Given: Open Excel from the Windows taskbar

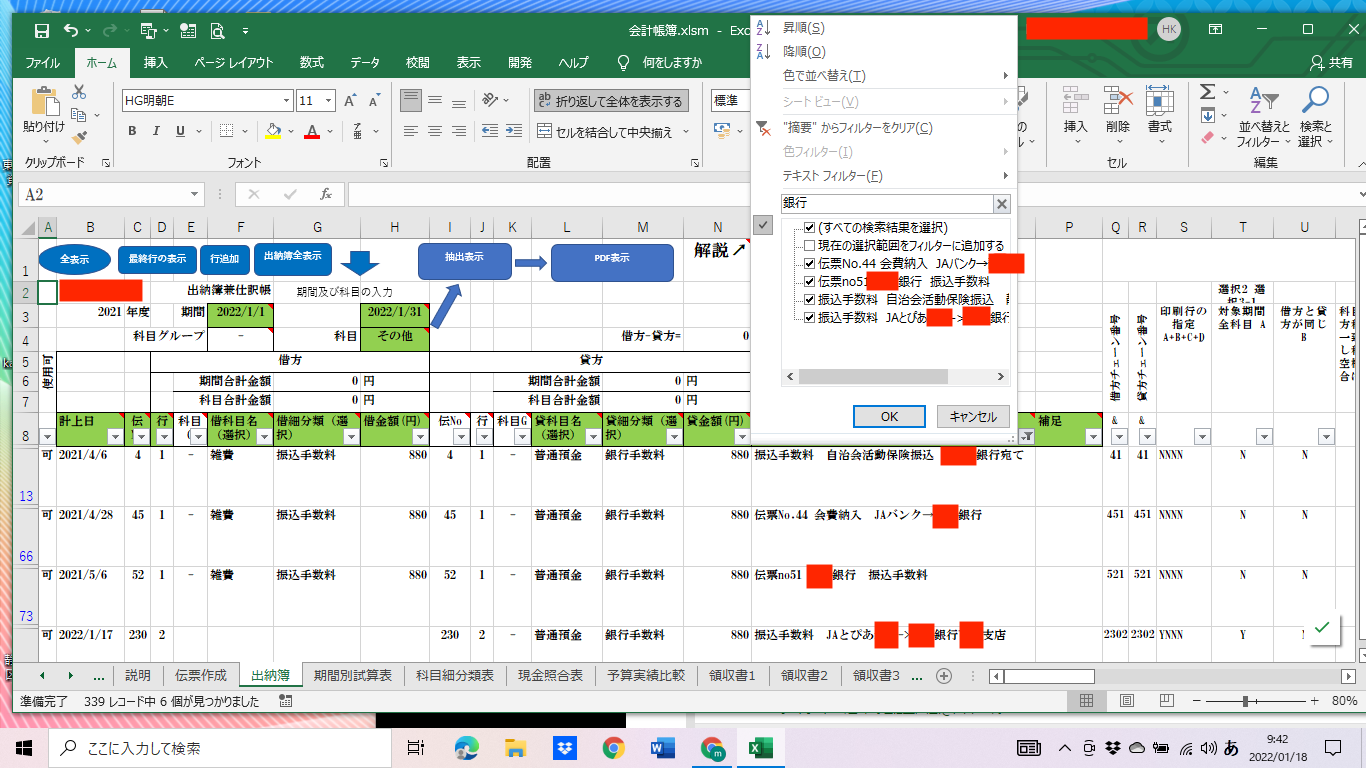Looking at the screenshot, I should [761, 747].
